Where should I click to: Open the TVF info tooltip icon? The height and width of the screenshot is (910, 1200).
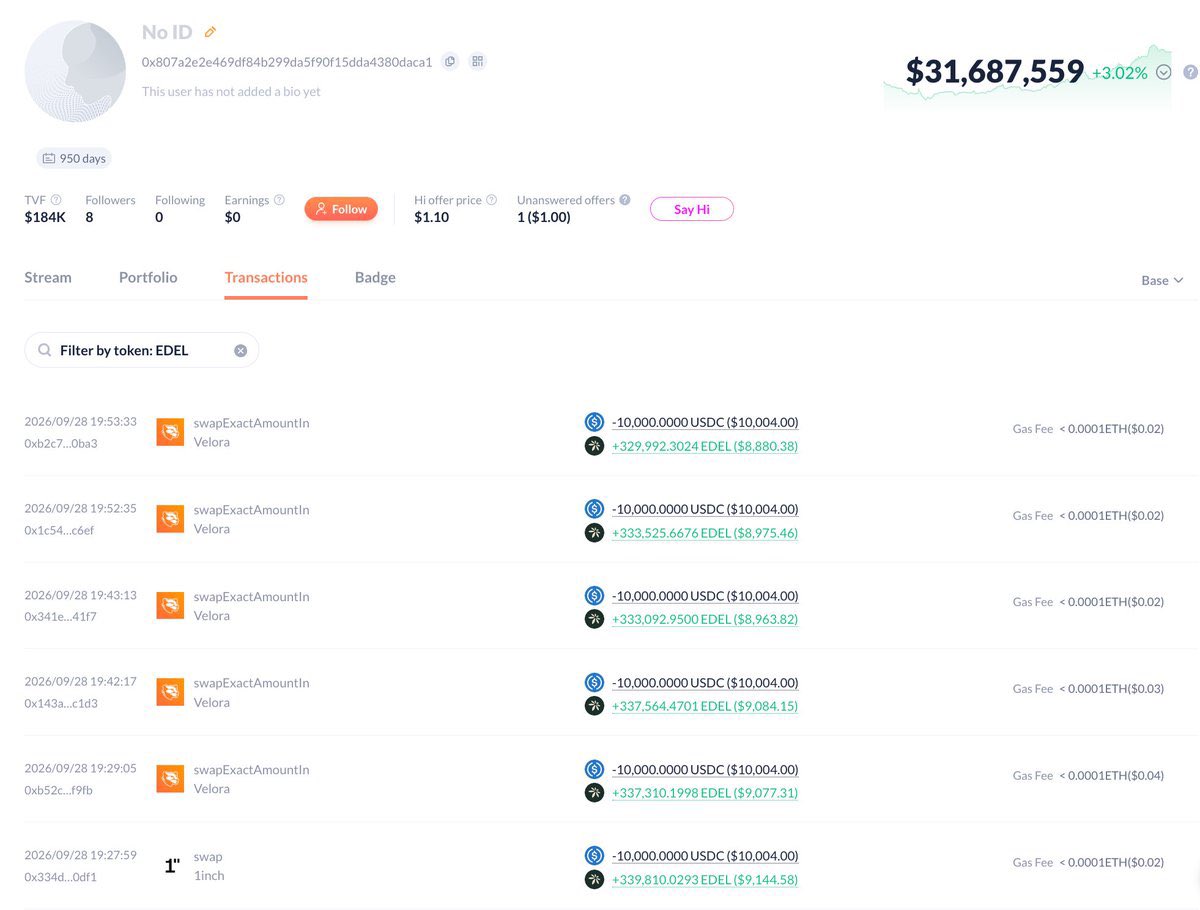coord(56,200)
